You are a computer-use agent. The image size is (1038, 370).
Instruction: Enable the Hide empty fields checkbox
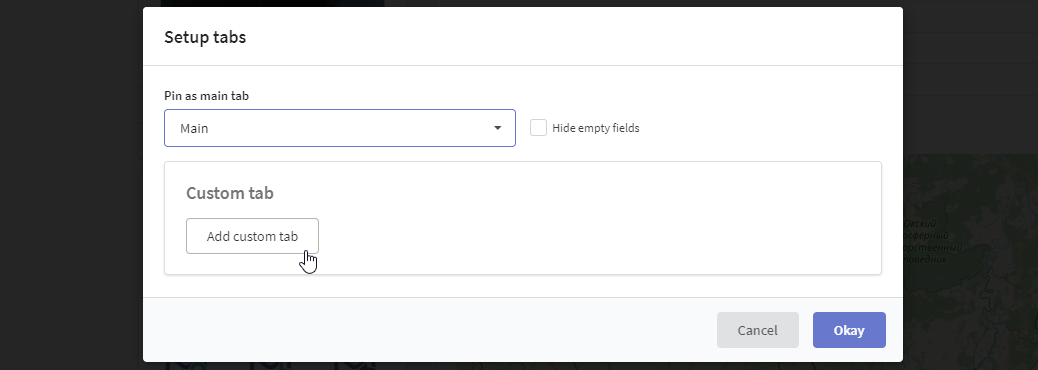(x=538, y=128)
